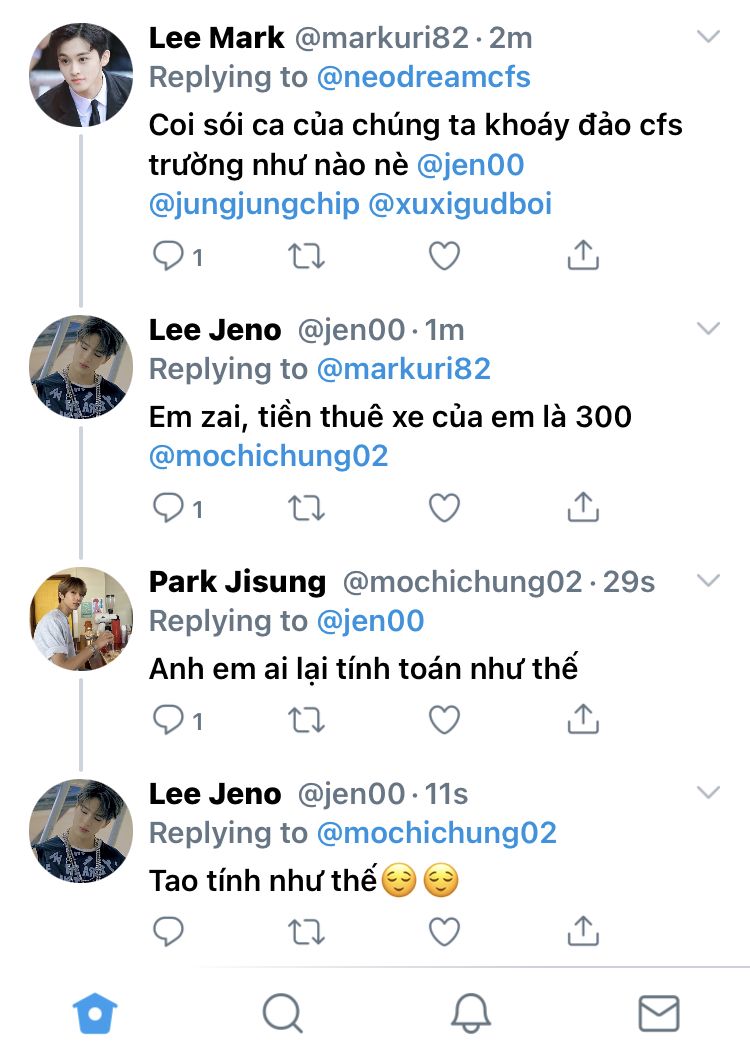The image size is (750, 1054).
Task: Share Park Jisung's tweet
Action: [x=583, y=720]
